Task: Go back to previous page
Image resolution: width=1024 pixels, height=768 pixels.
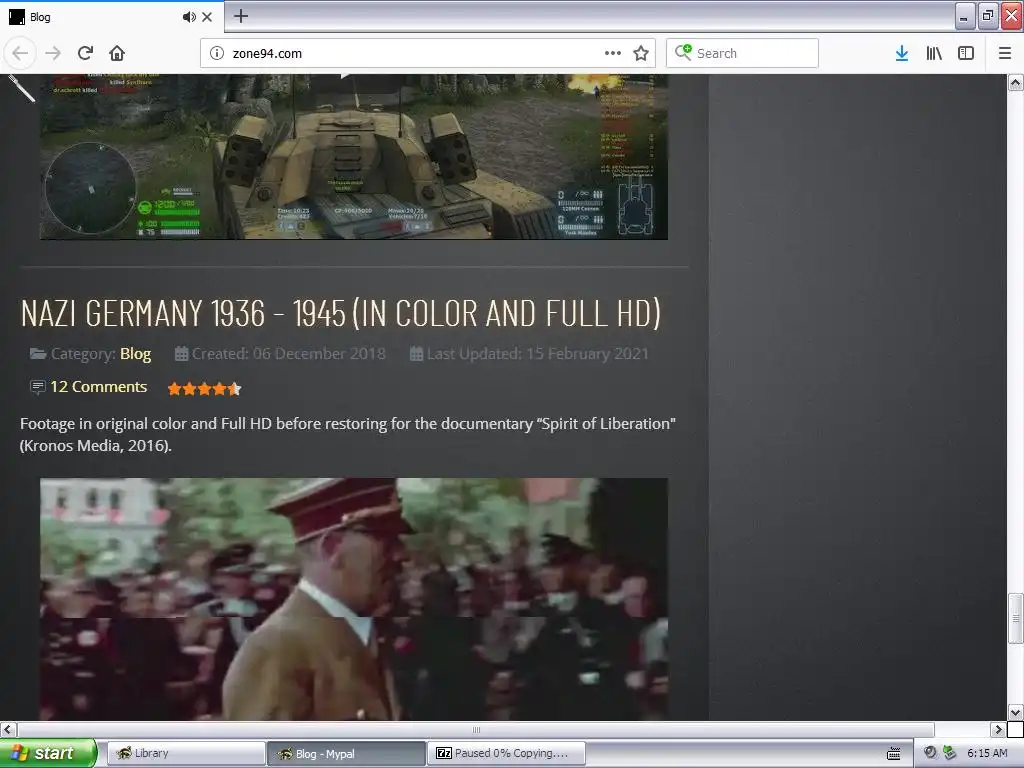Action: [x=20, y=53]
